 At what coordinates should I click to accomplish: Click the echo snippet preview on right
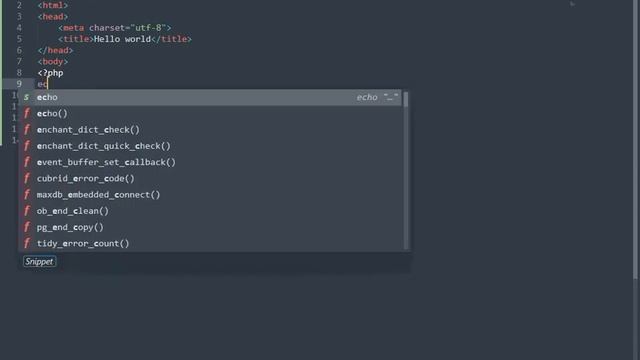(x=377, y=97)
